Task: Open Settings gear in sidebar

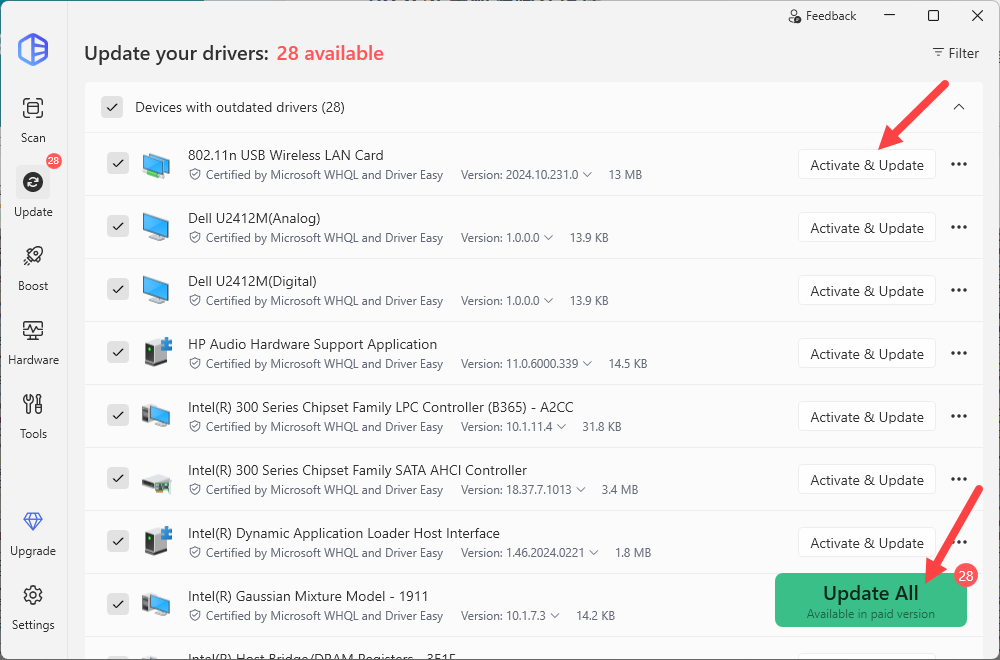Action: (33, 607)
